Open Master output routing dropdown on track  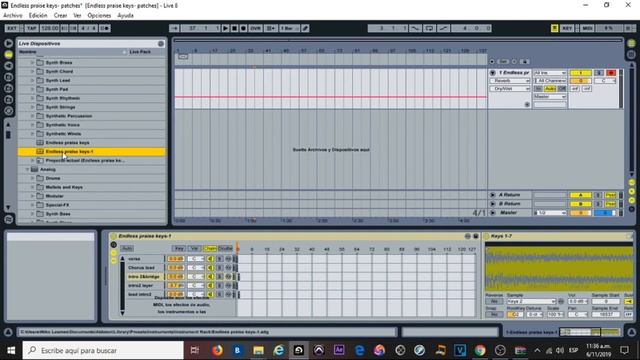point(550,97)
